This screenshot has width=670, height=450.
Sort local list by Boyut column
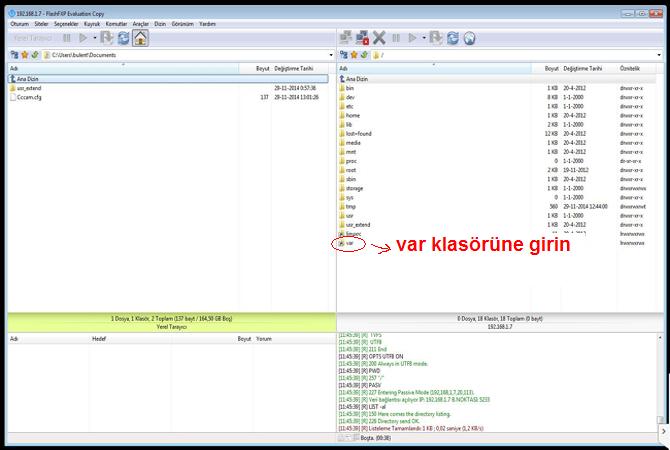pyautogui.click(x=262, y=69)
